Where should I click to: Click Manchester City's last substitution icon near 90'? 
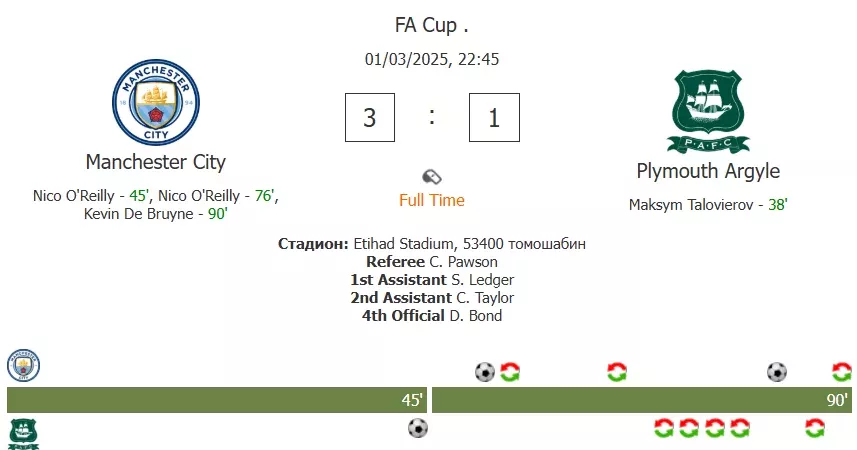842,372
